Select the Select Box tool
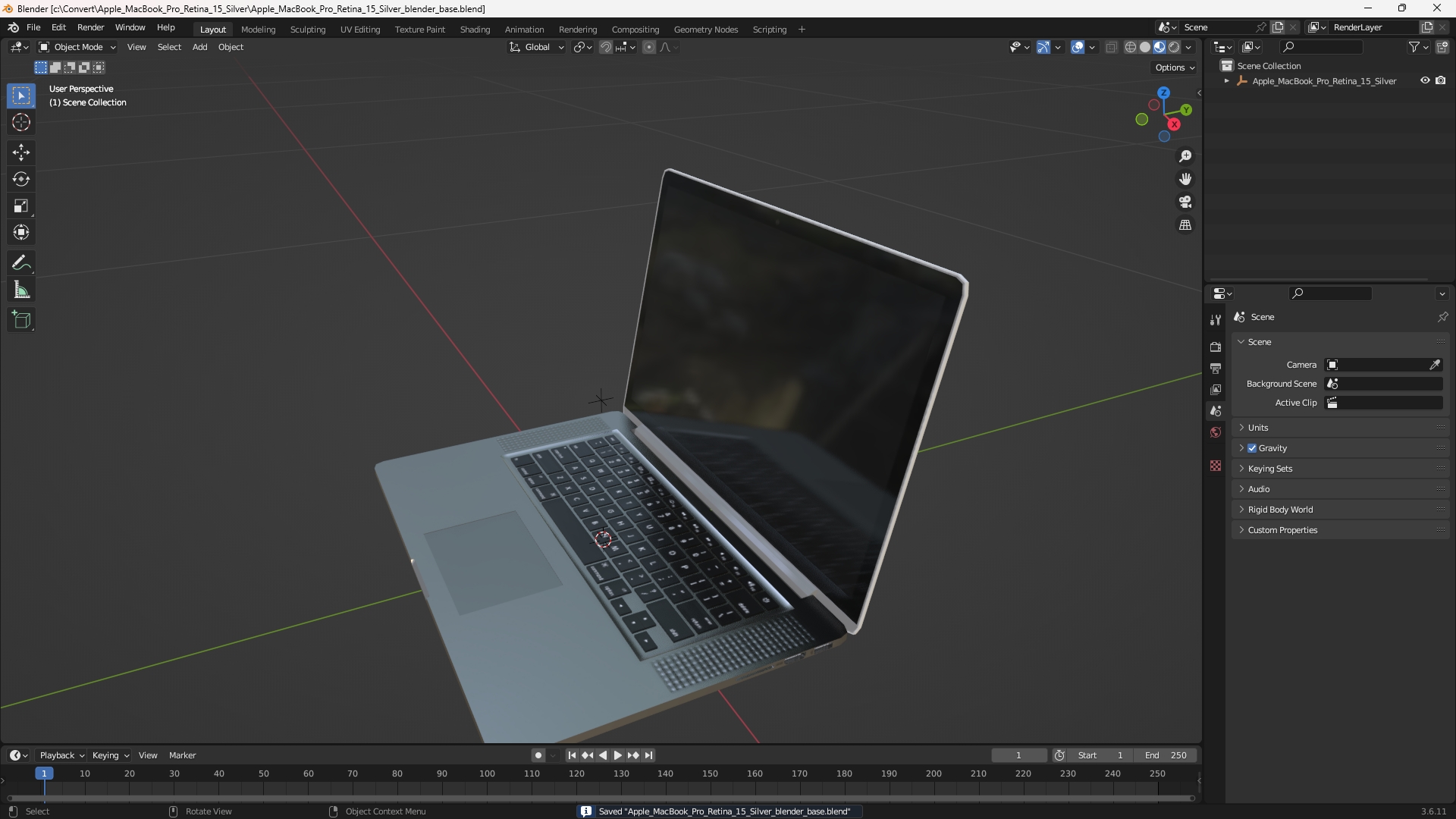This screenshot has width=1456, height=819. tap(21, 96)
